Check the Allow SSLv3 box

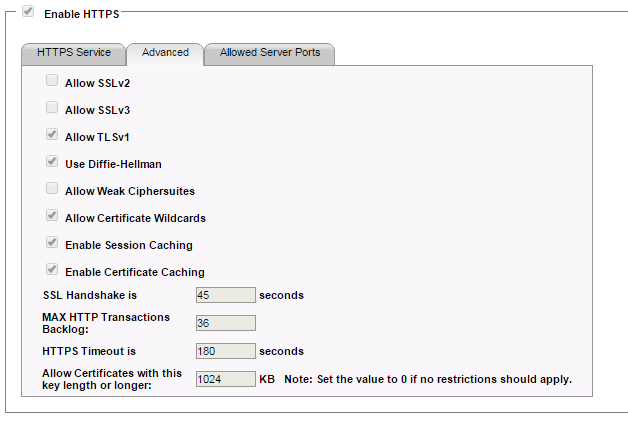click(x=52, y=108)
